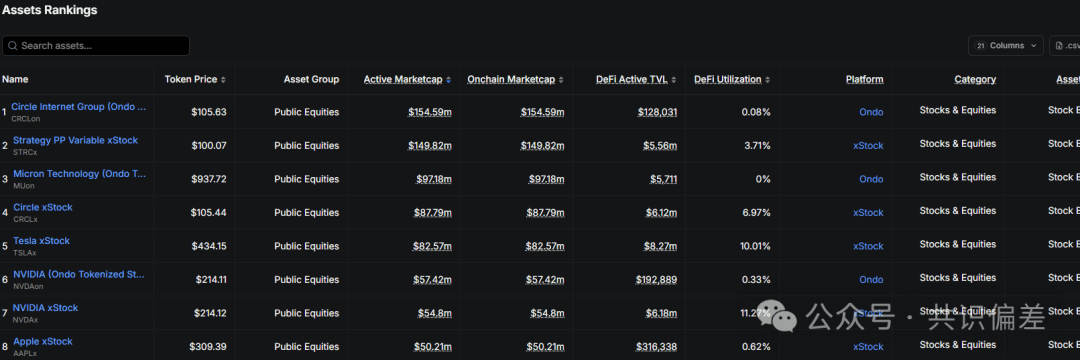Click the DeFi Utilization sort arrows icon

(767, 80)
